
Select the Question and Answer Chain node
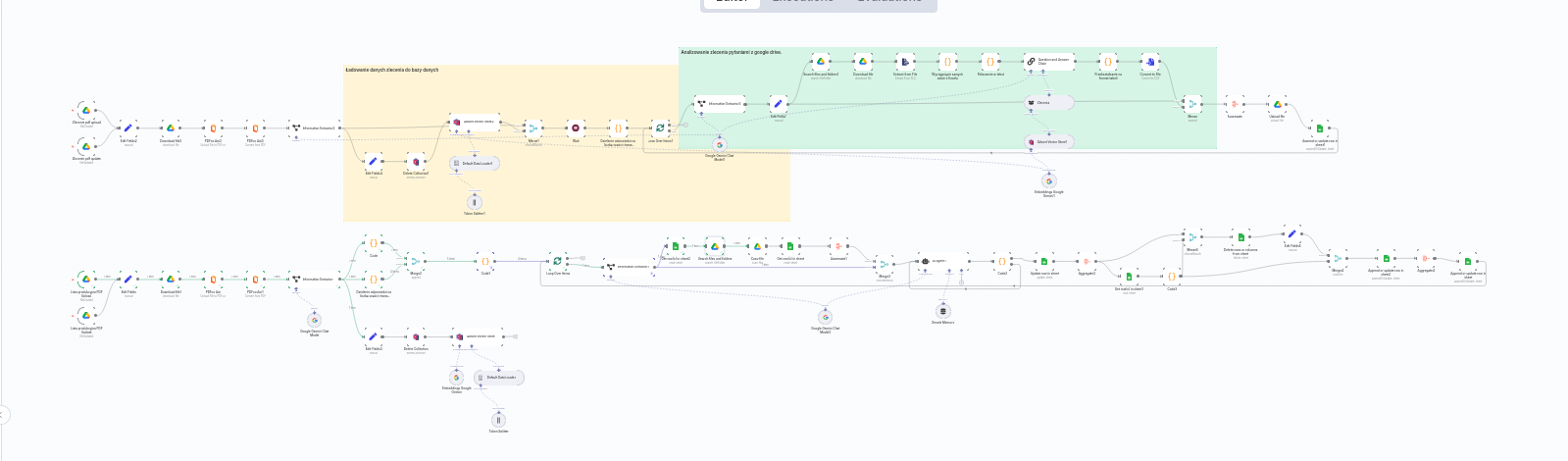[1048, 61]
